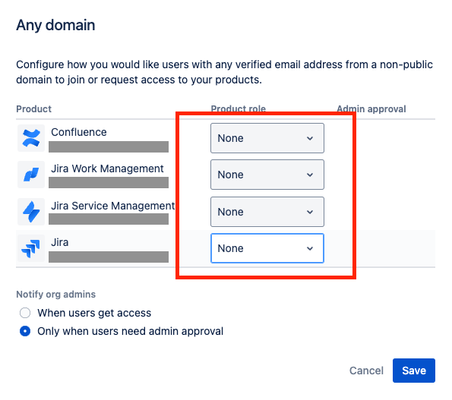Viewport: 452px width, 400px height.
Task: Click the 'Admin approval' column header
Action: 371,109
